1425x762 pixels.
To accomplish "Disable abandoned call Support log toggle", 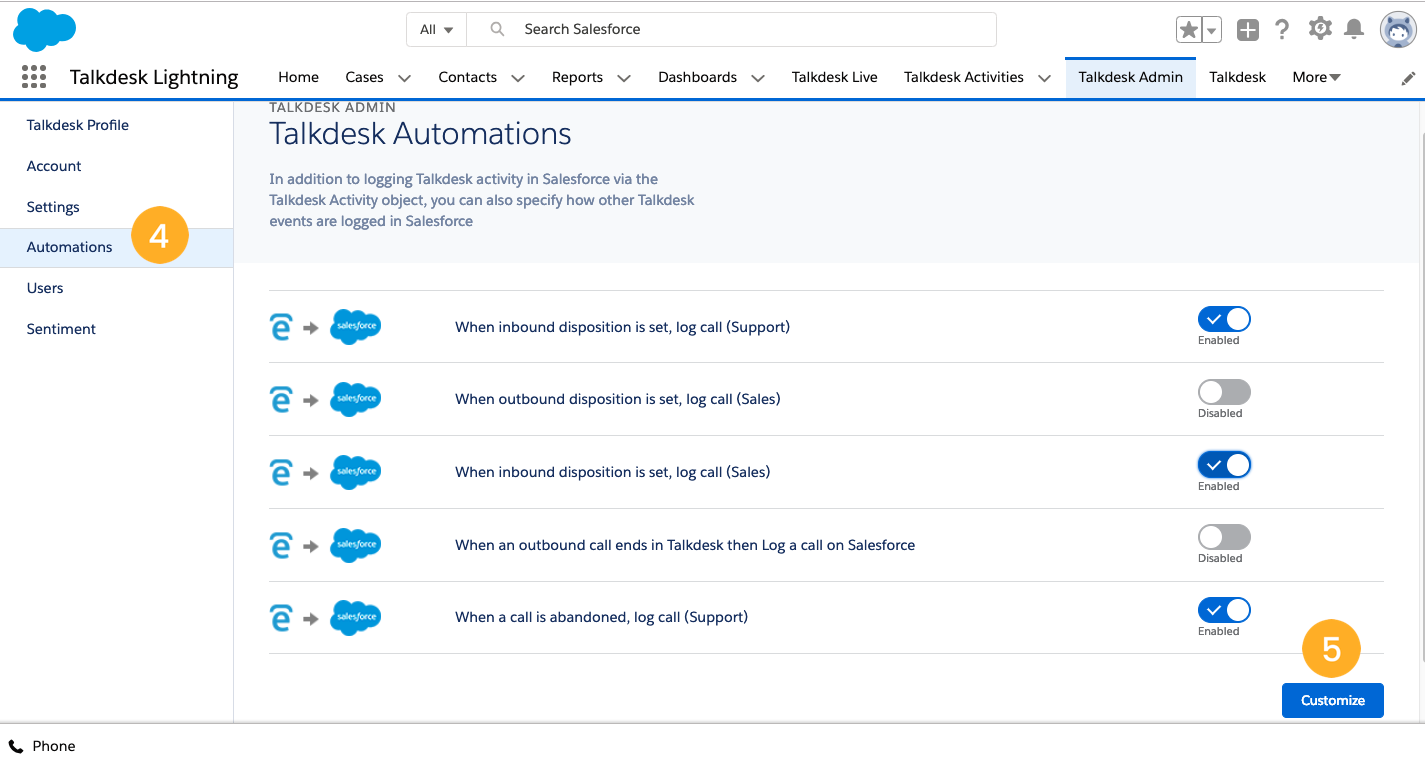I will [1224, 610].
